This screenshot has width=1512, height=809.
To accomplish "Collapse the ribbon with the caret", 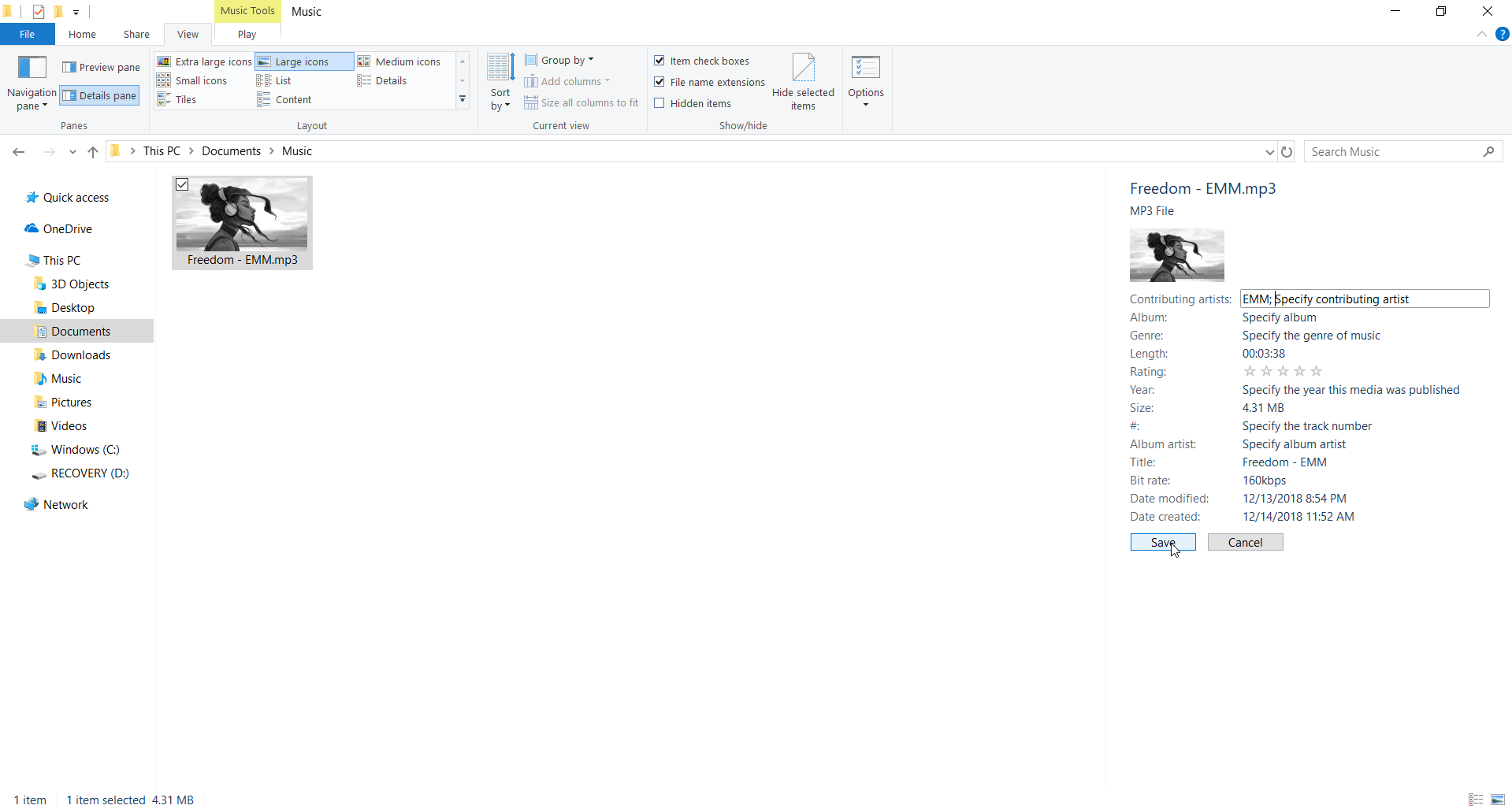I will tap(1481, 34).
